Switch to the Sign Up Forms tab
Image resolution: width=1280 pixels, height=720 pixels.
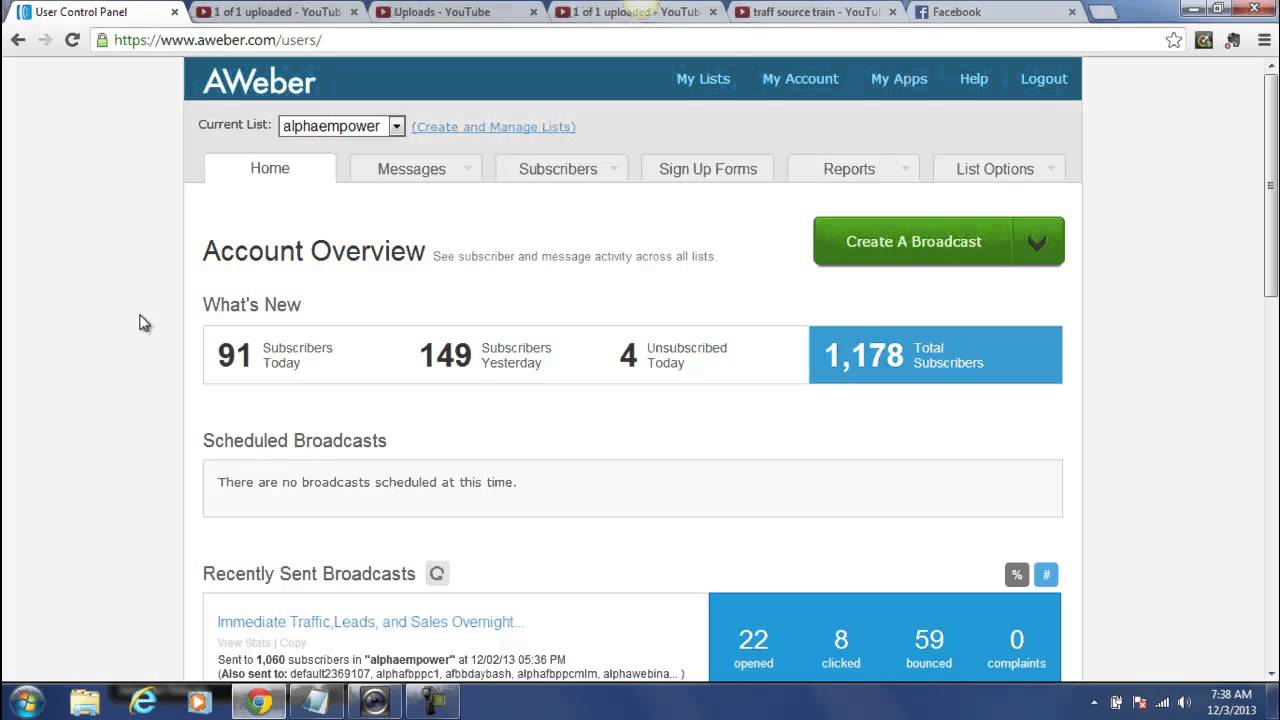click(707, 168)
